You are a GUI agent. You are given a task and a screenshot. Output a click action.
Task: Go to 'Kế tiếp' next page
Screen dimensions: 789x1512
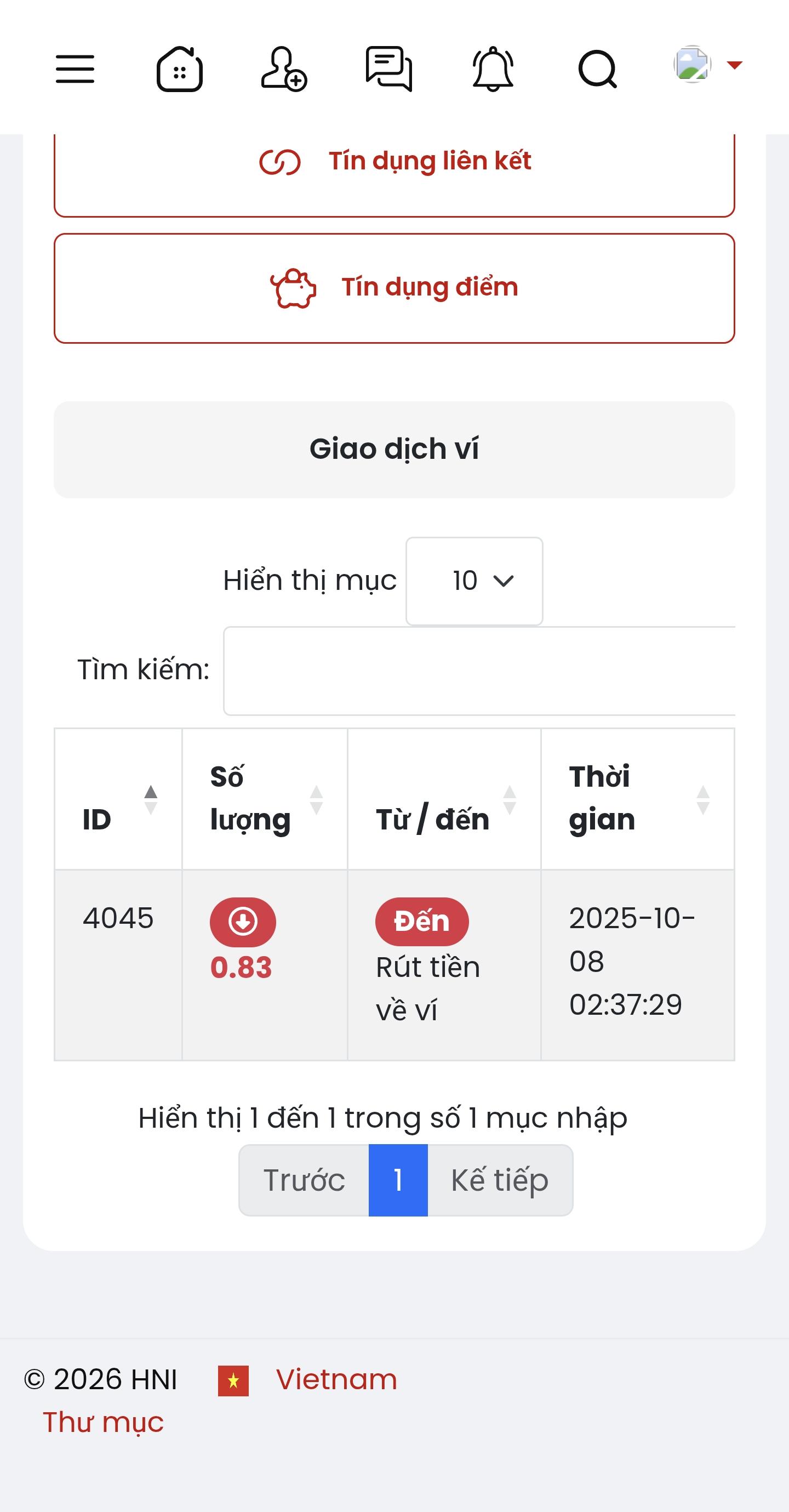(500, 1180)
